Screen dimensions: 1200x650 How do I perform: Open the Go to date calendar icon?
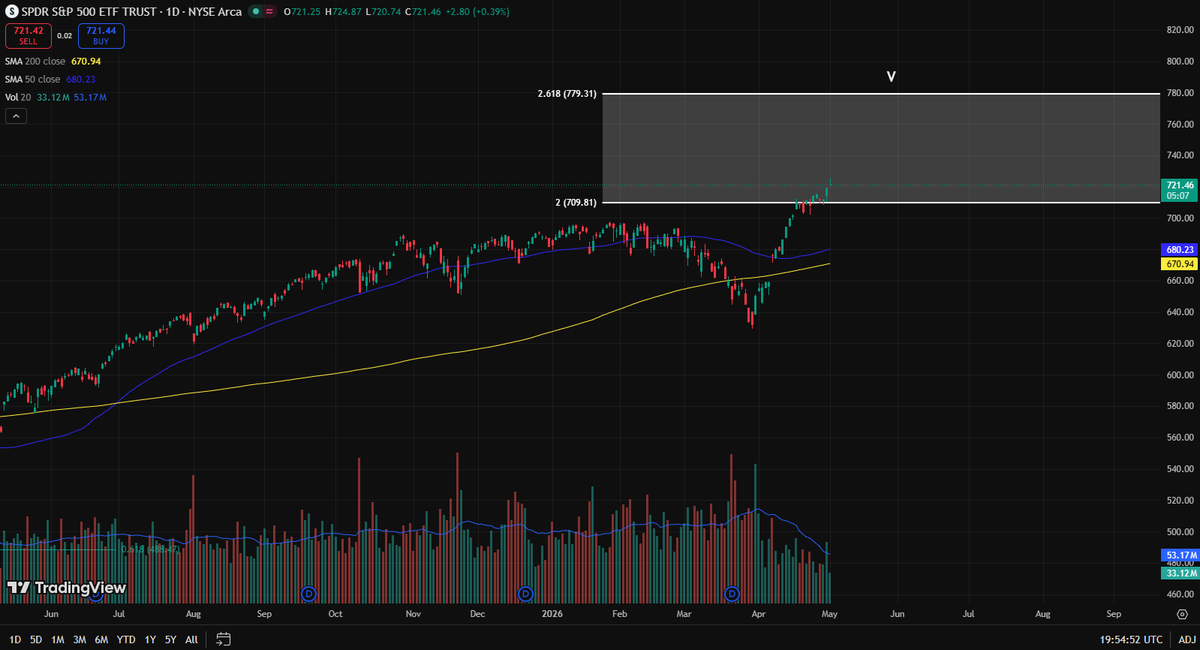(224, 638)
